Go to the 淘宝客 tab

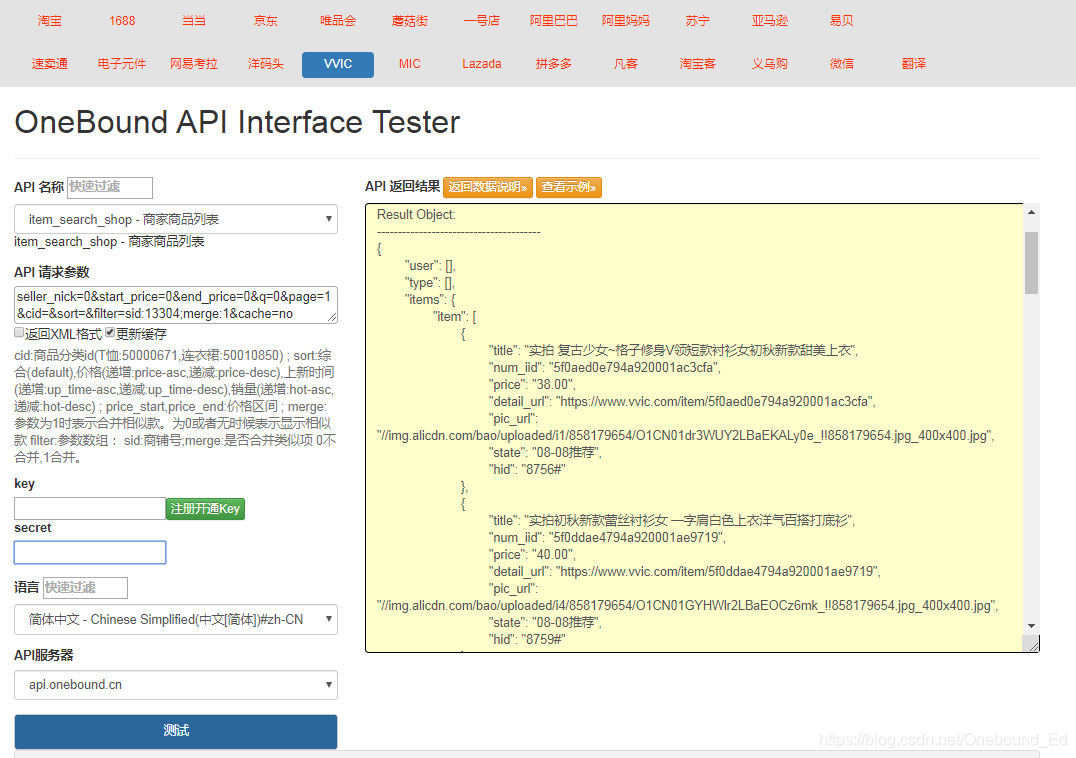[698, 64]
